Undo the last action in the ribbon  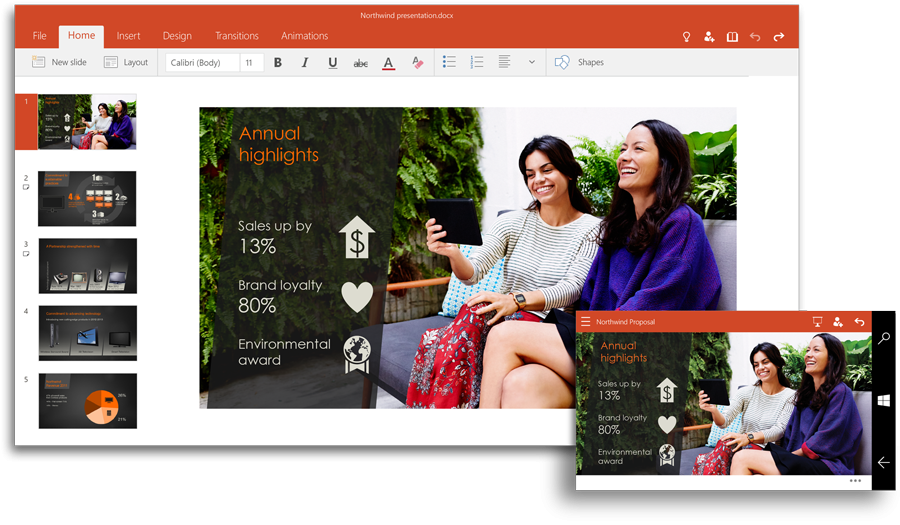[755, 37]
